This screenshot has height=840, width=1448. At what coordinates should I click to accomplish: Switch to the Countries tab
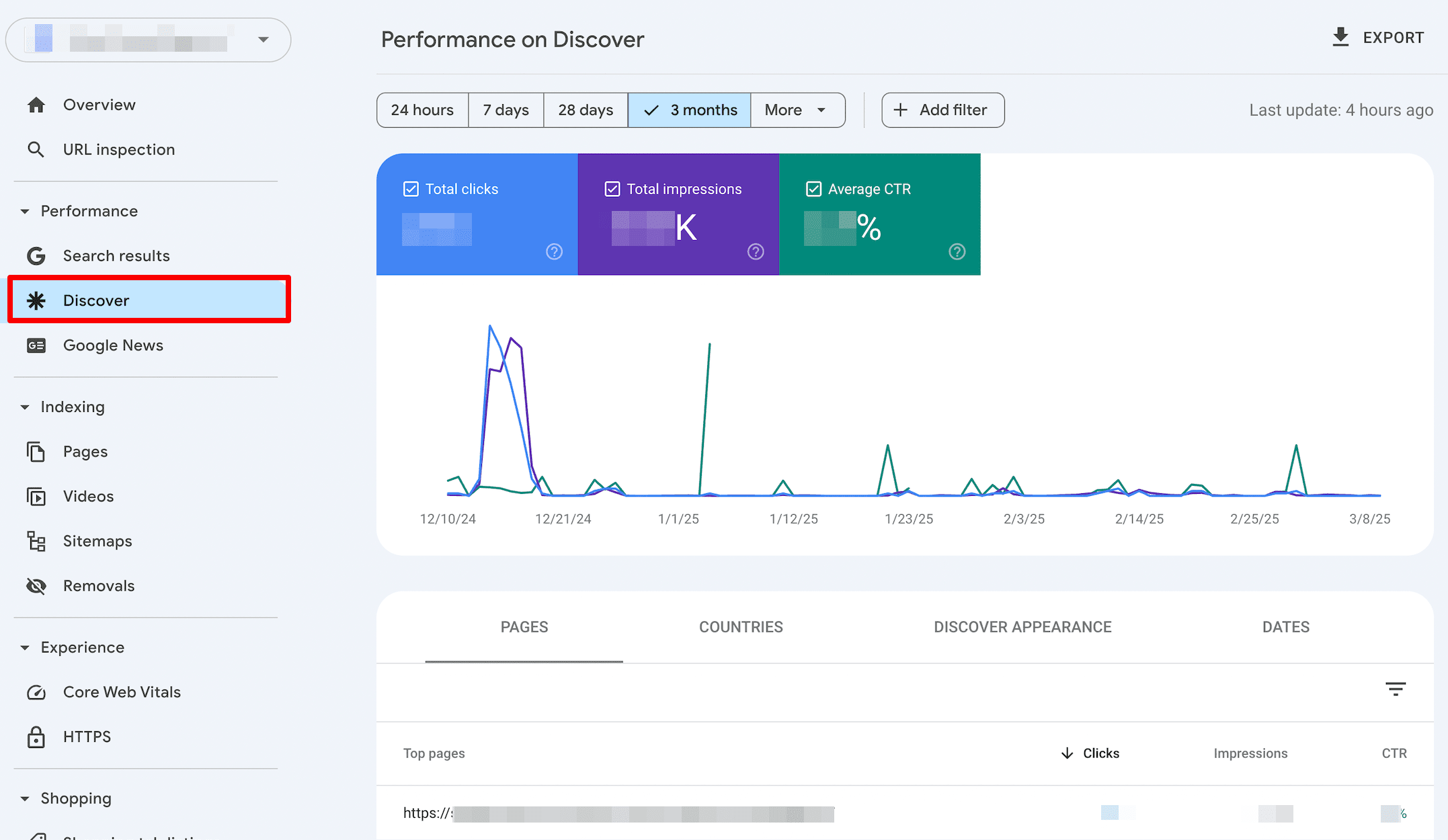point(741,626)
